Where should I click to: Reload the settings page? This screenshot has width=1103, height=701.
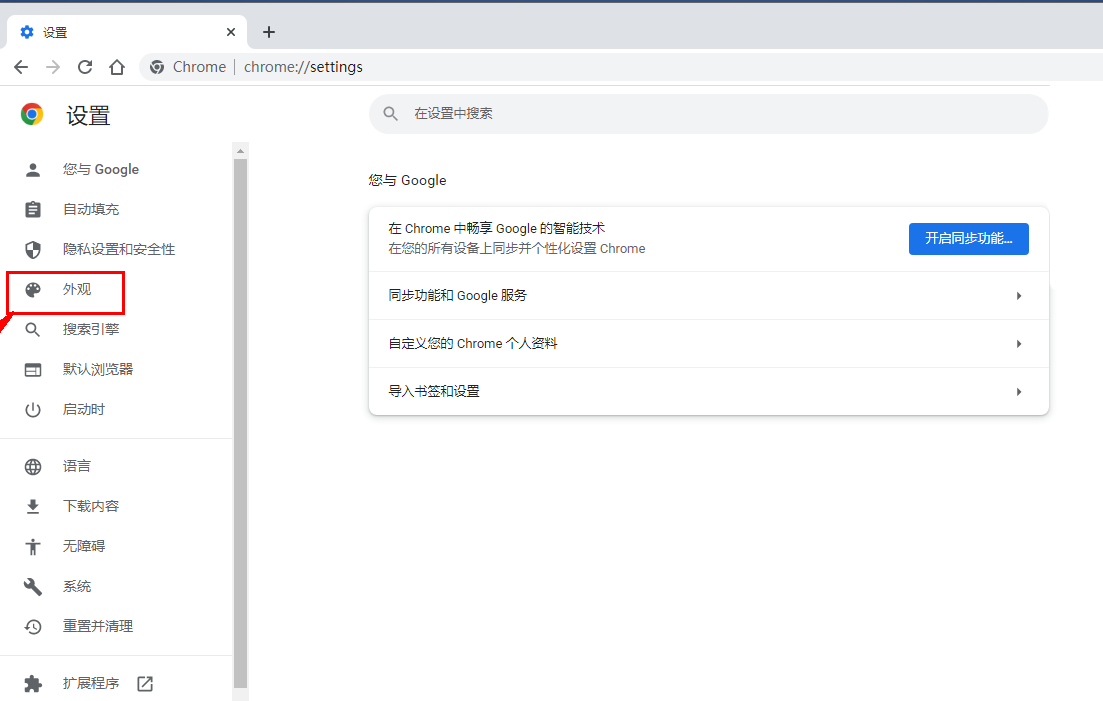85,67
